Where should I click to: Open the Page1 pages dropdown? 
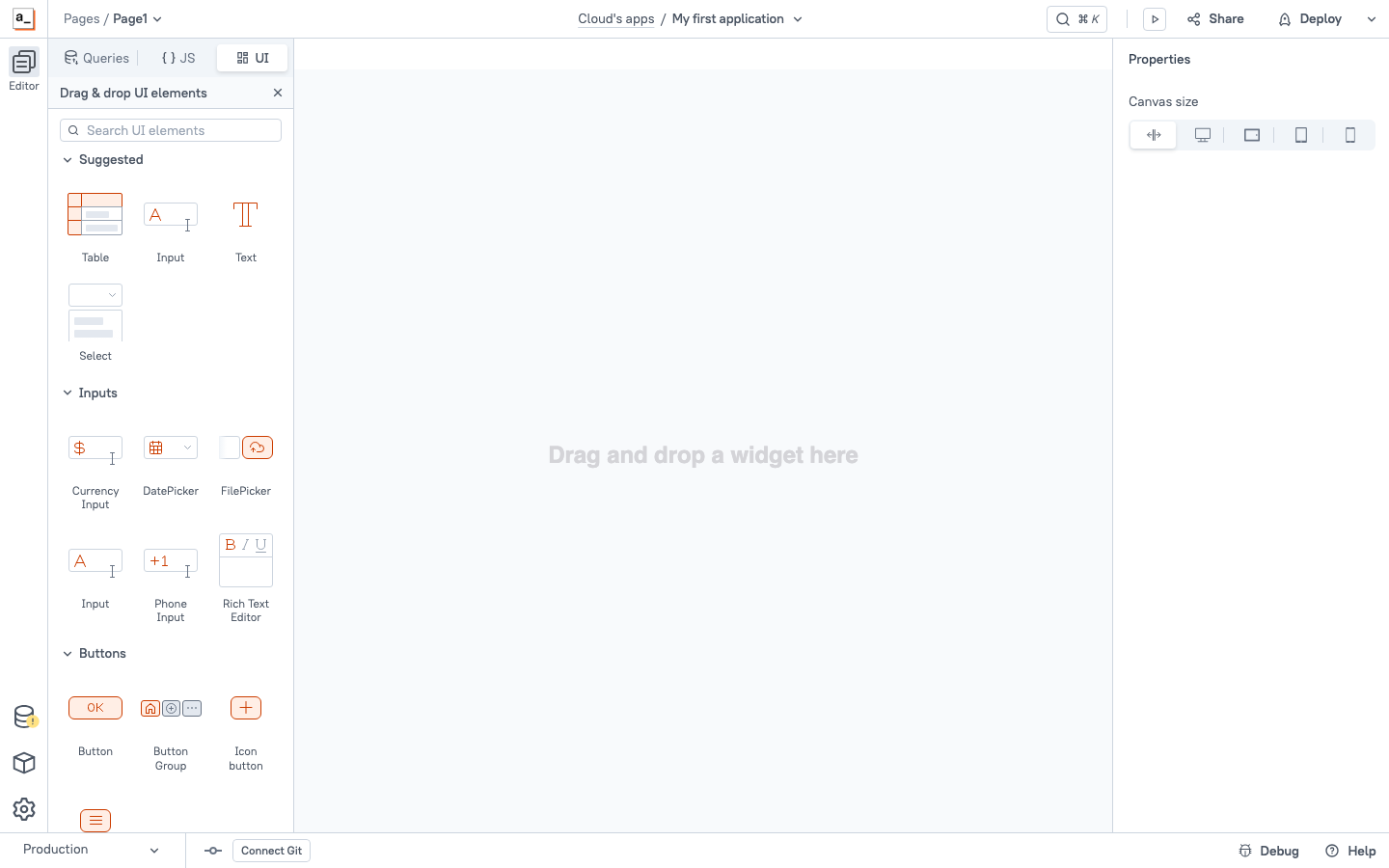[x=138, y=19]
